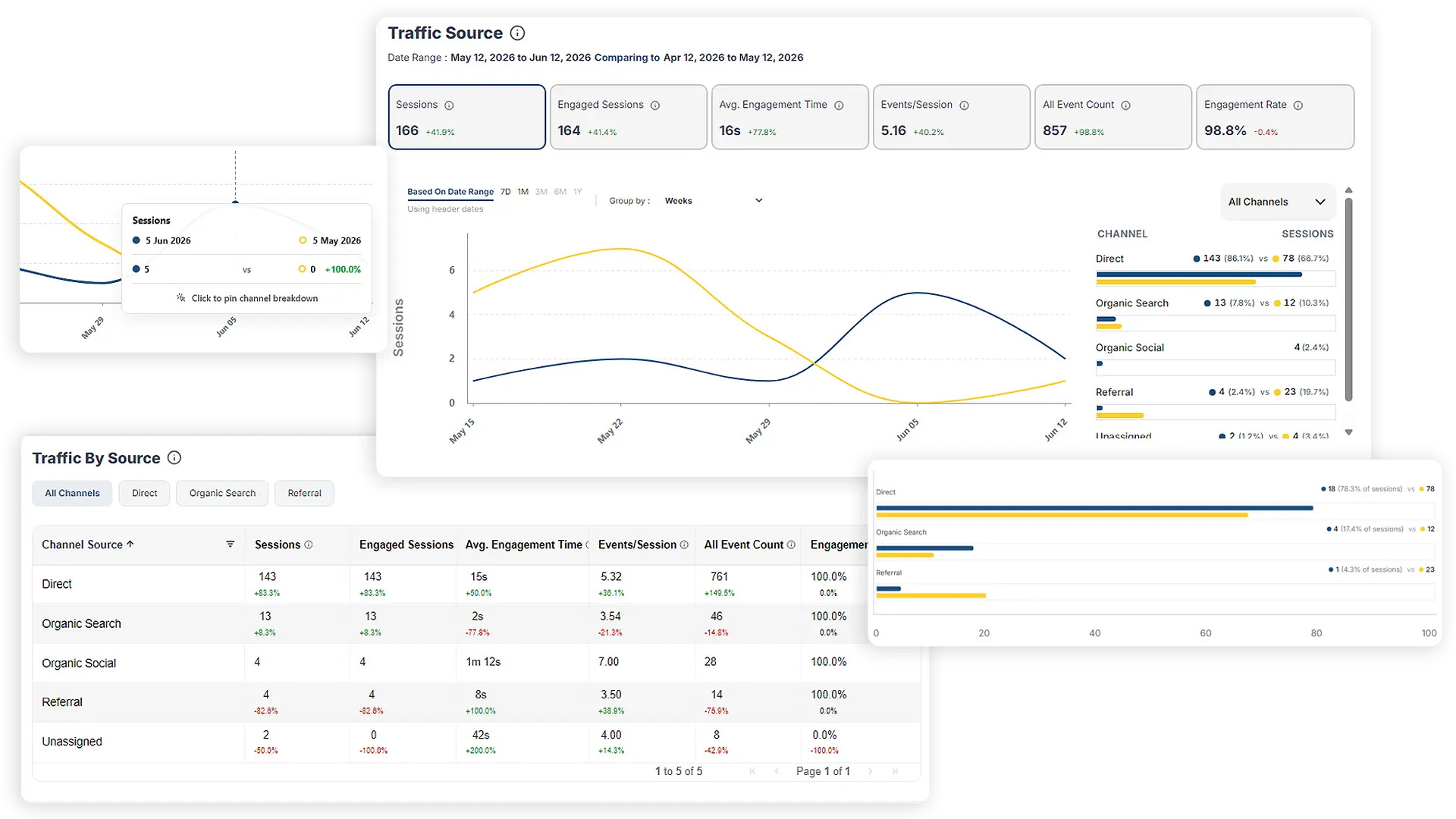Click the info icon on Events/Session card
The height and width of the screenshot is (819, 1456).
[x=964, y=105]
